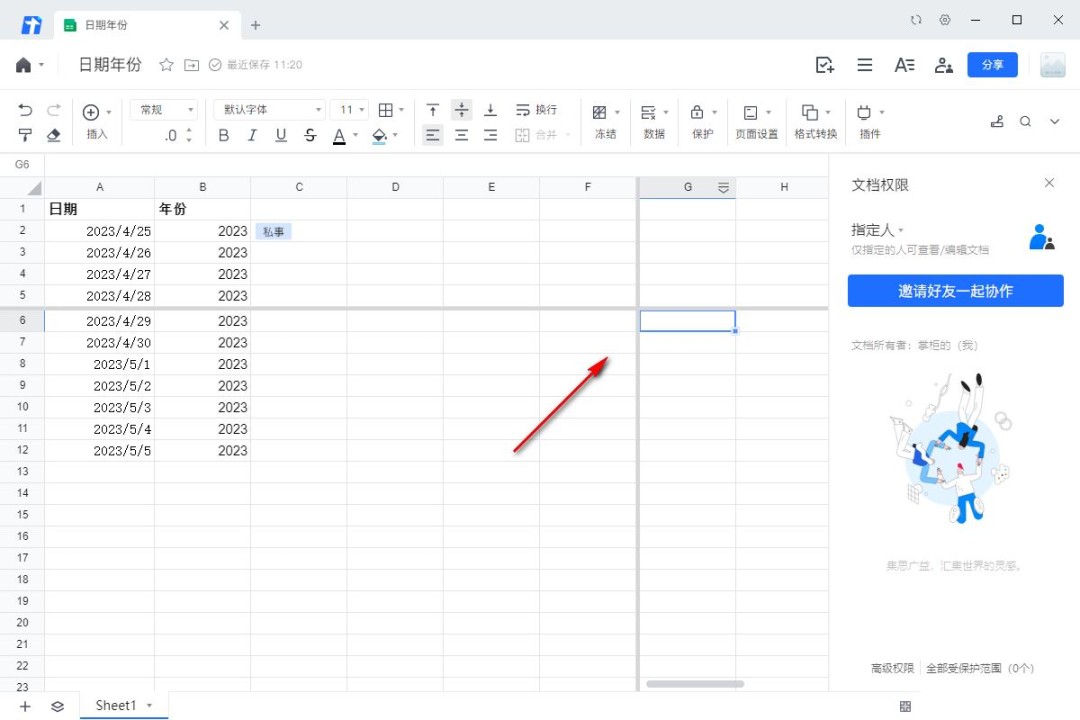Click the blue 分享 button

(x=992, y=65)
